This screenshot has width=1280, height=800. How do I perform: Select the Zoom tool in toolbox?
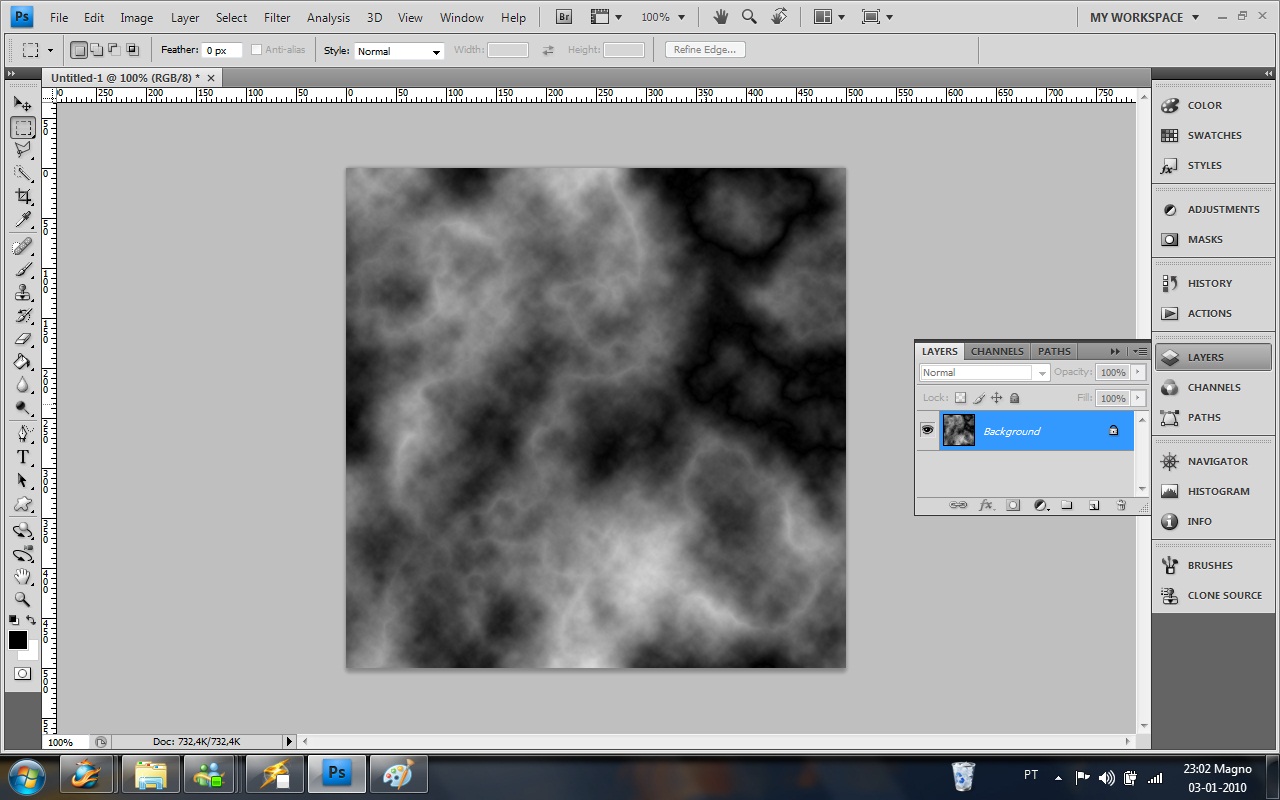click(x=22, y=600)
